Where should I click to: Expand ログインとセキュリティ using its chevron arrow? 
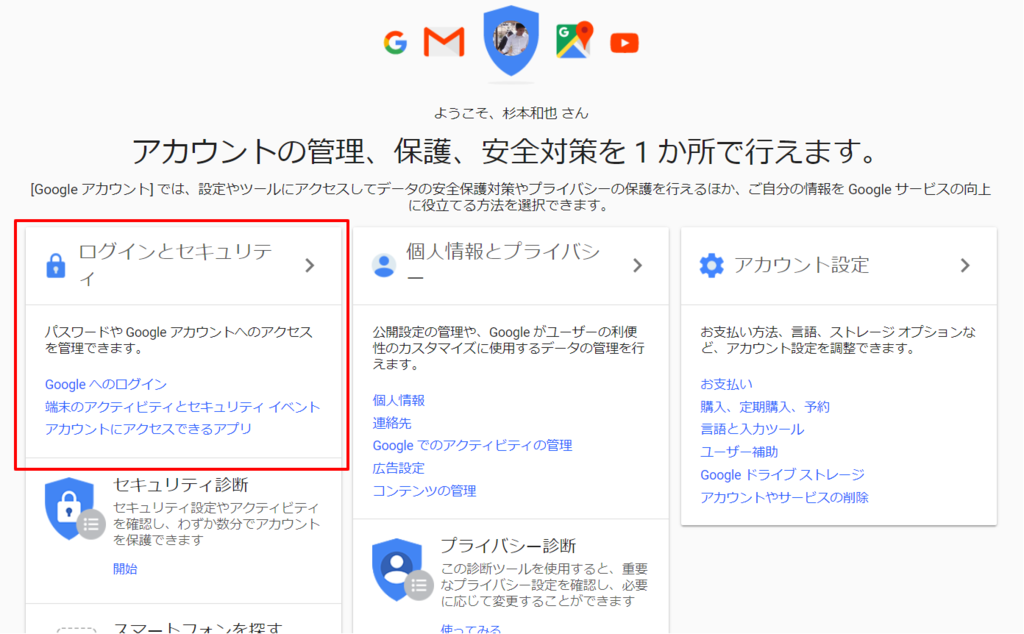pos(310,266)
